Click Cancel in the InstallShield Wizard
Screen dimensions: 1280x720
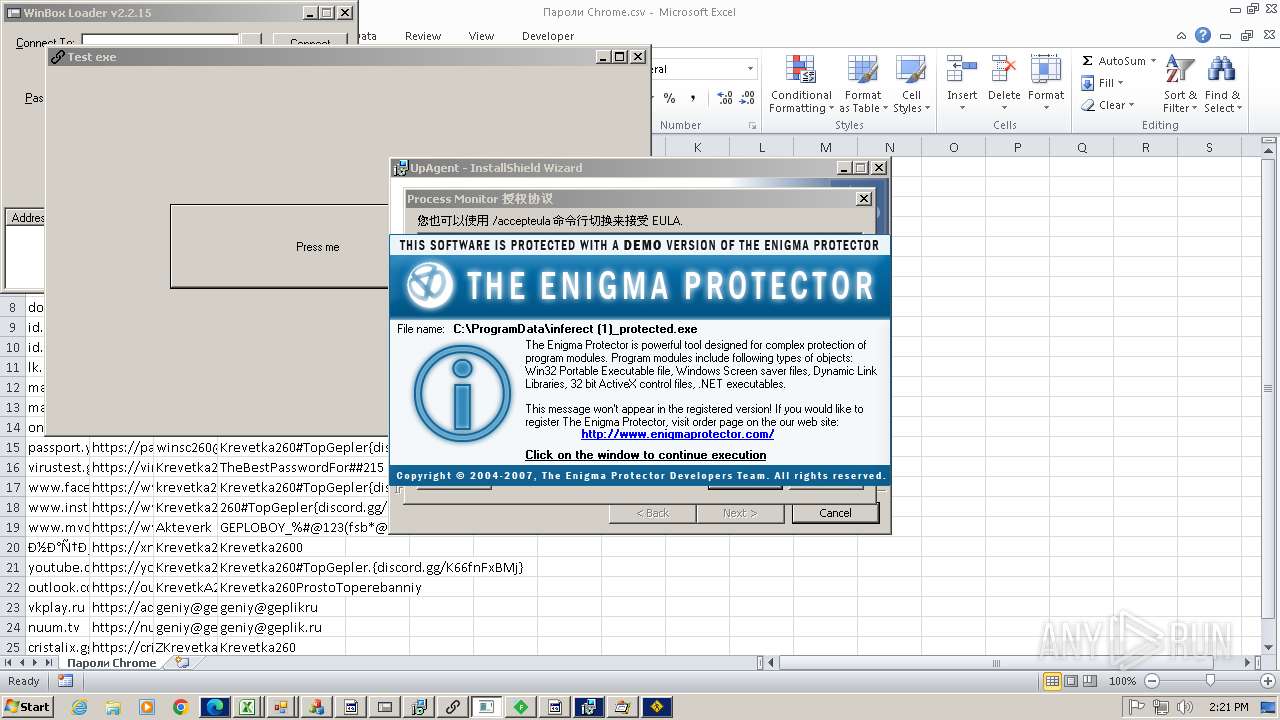click(x=835, y=513)
